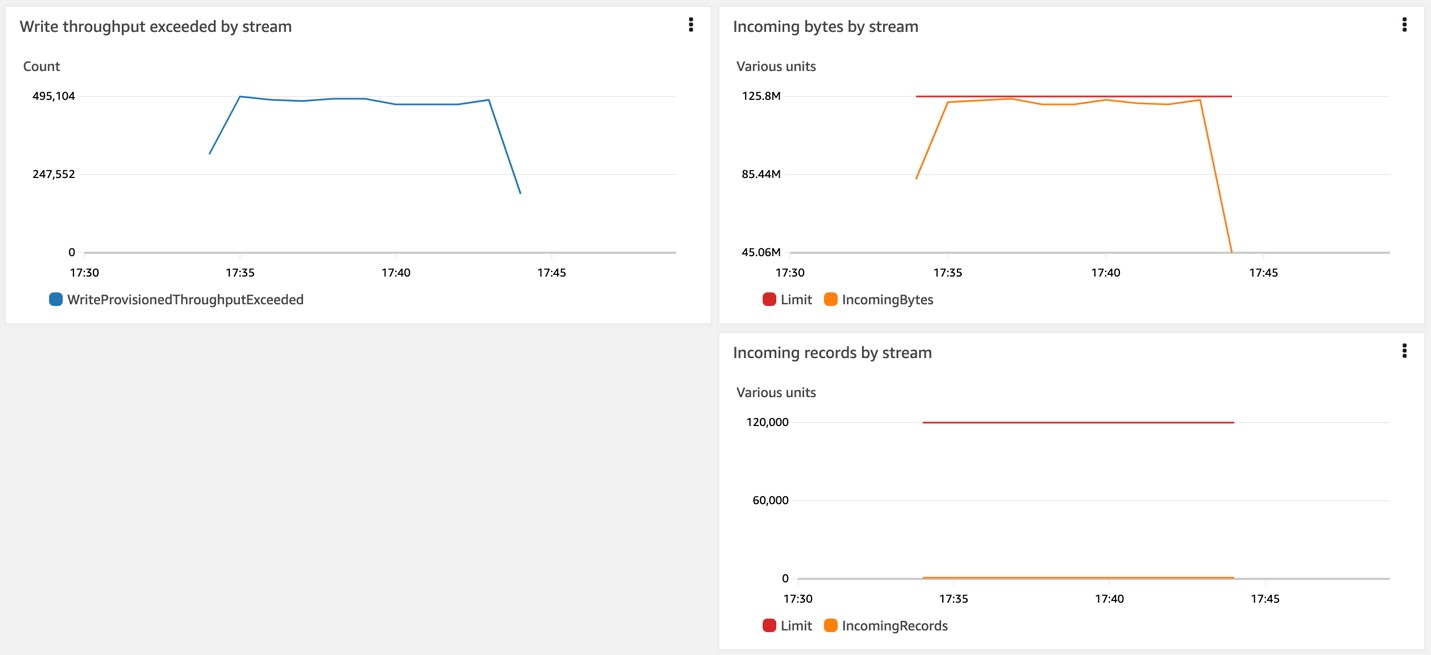Screen dimensions: 1431x655
Task: Click the orange IncomingRecords legend marker
Action: 831,625
